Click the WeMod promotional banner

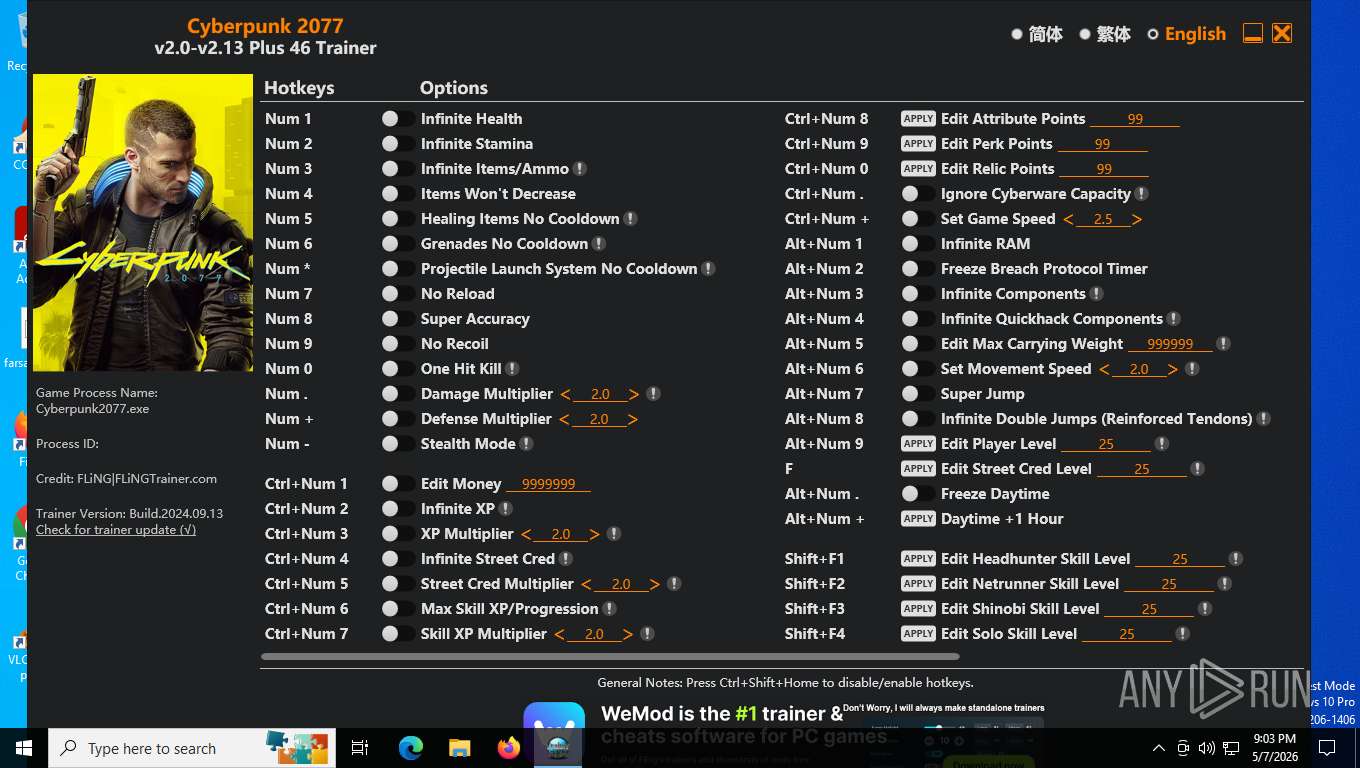(784, 734)
